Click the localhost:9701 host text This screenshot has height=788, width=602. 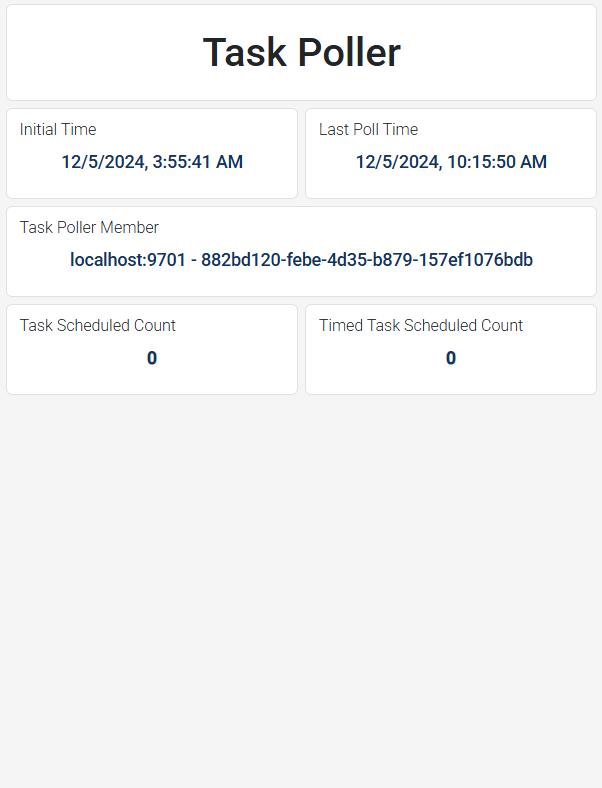coord(128,260)
